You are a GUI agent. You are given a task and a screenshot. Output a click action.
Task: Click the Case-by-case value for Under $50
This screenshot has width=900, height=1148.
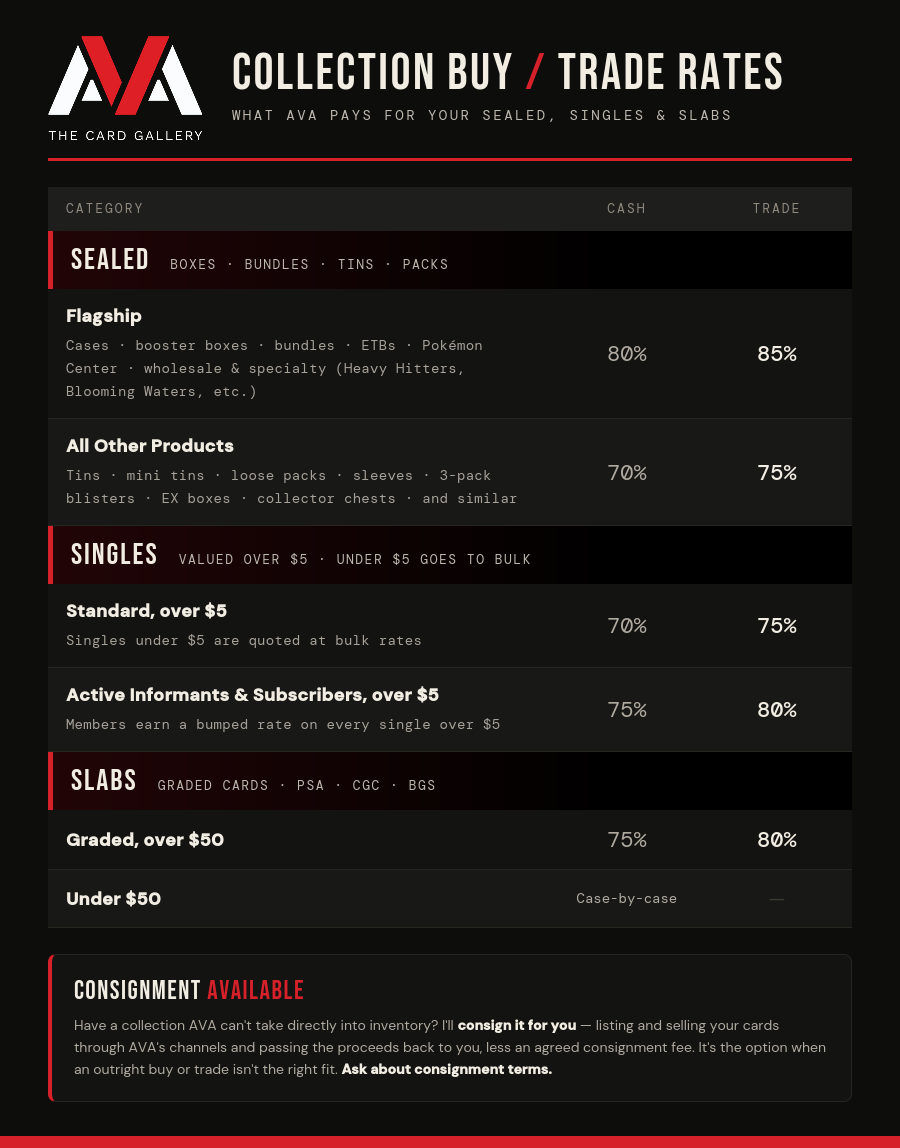(x=626, y=898)
